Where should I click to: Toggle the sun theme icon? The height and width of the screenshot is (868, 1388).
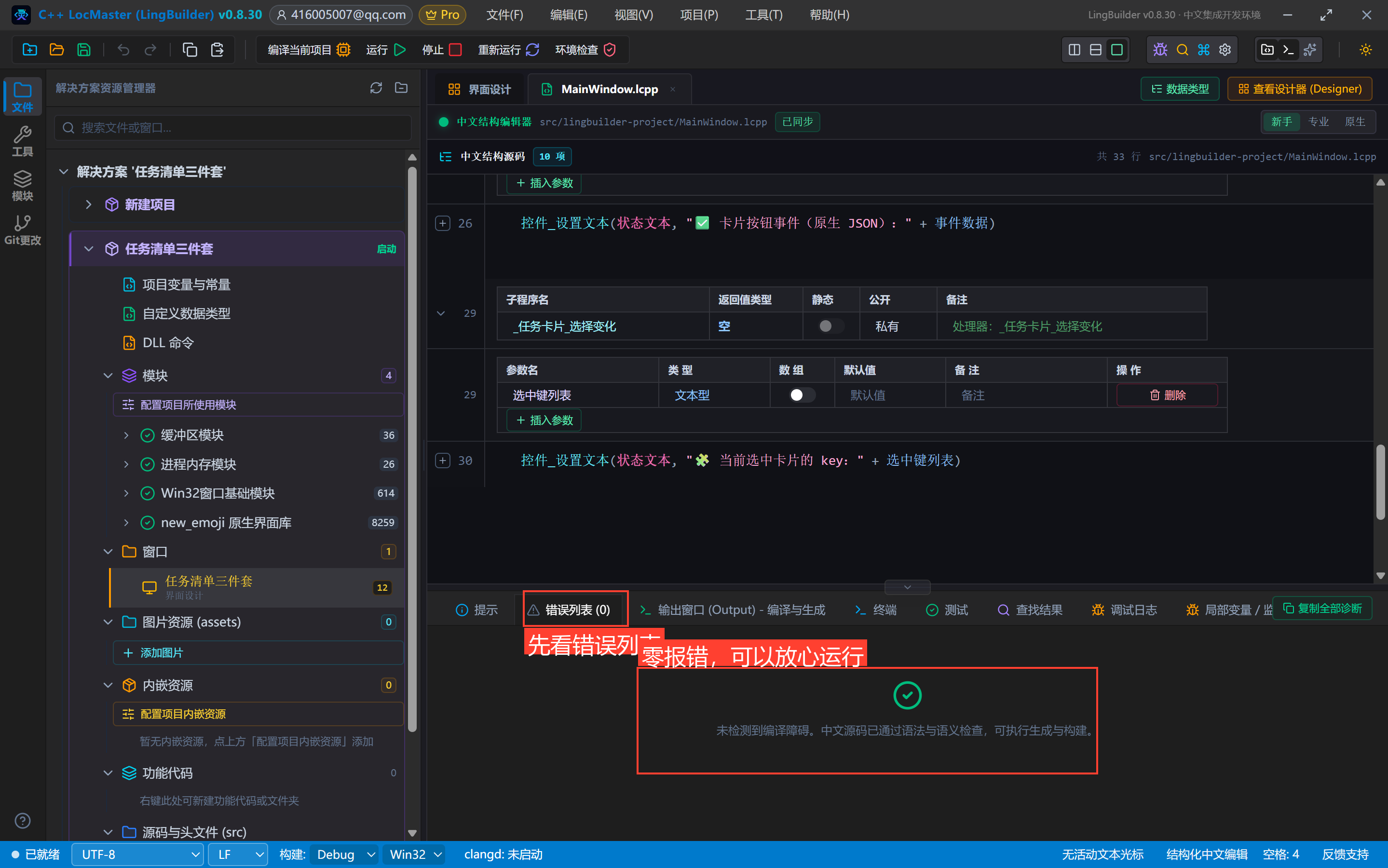(x=1366, y=50)
